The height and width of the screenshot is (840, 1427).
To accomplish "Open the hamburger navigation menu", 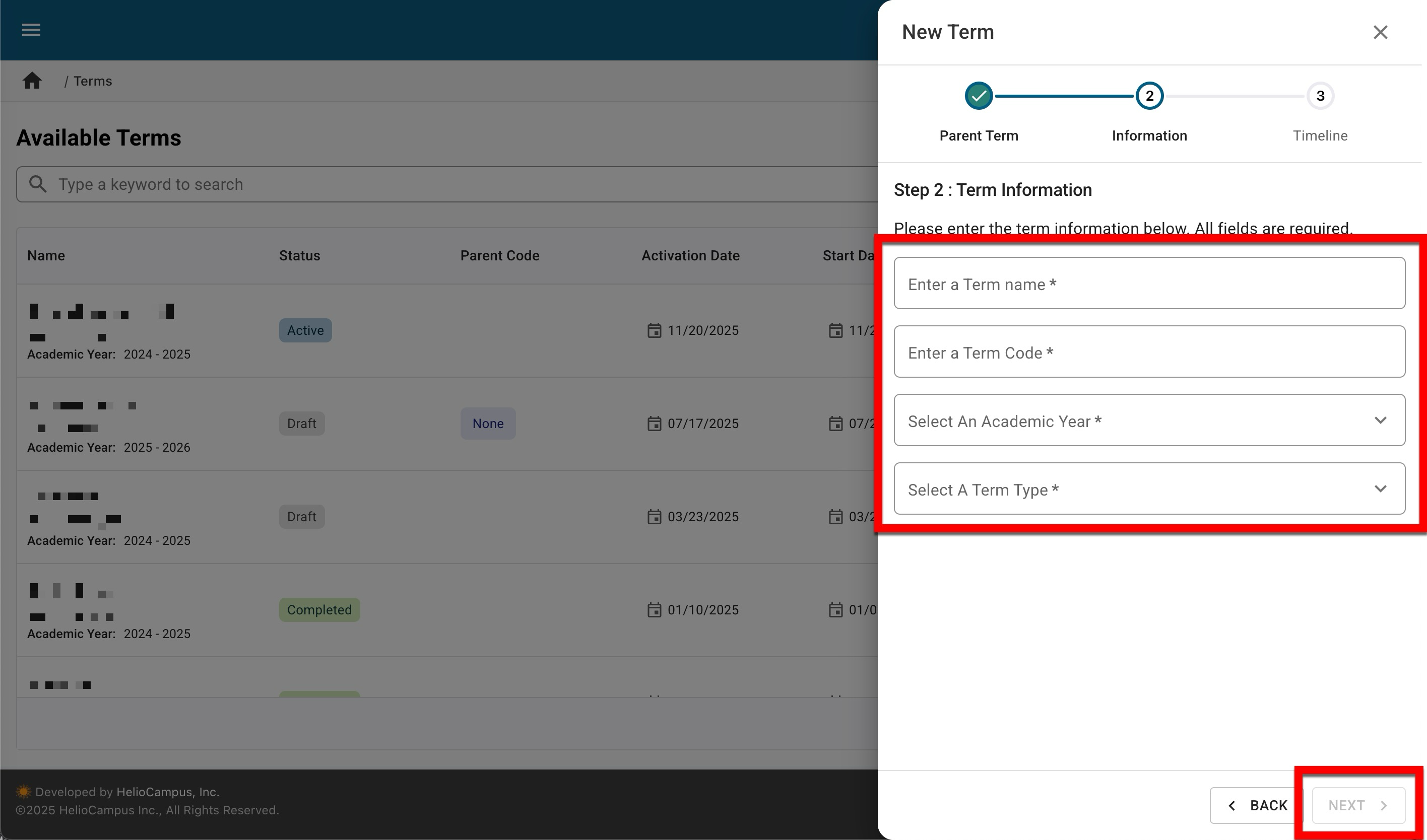I will pyautogui.click(x=31, y=29).
